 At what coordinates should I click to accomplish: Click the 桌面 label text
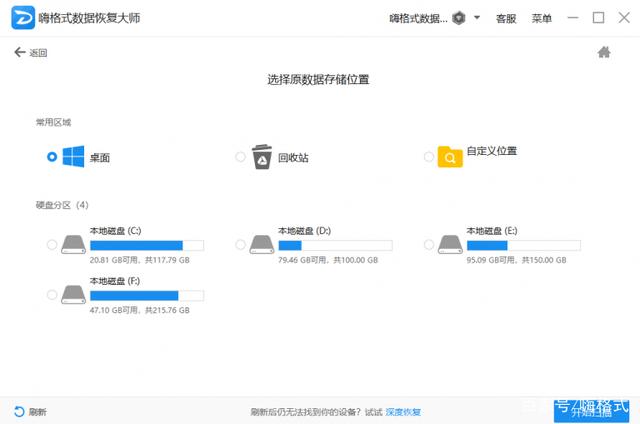click(100, 158)
